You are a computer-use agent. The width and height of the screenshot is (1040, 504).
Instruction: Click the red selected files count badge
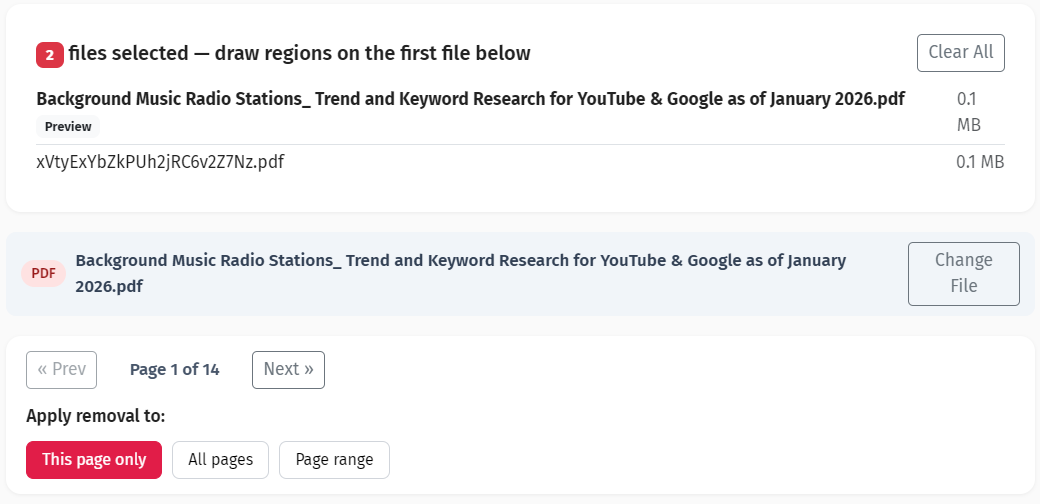click(x=50, y=54)
